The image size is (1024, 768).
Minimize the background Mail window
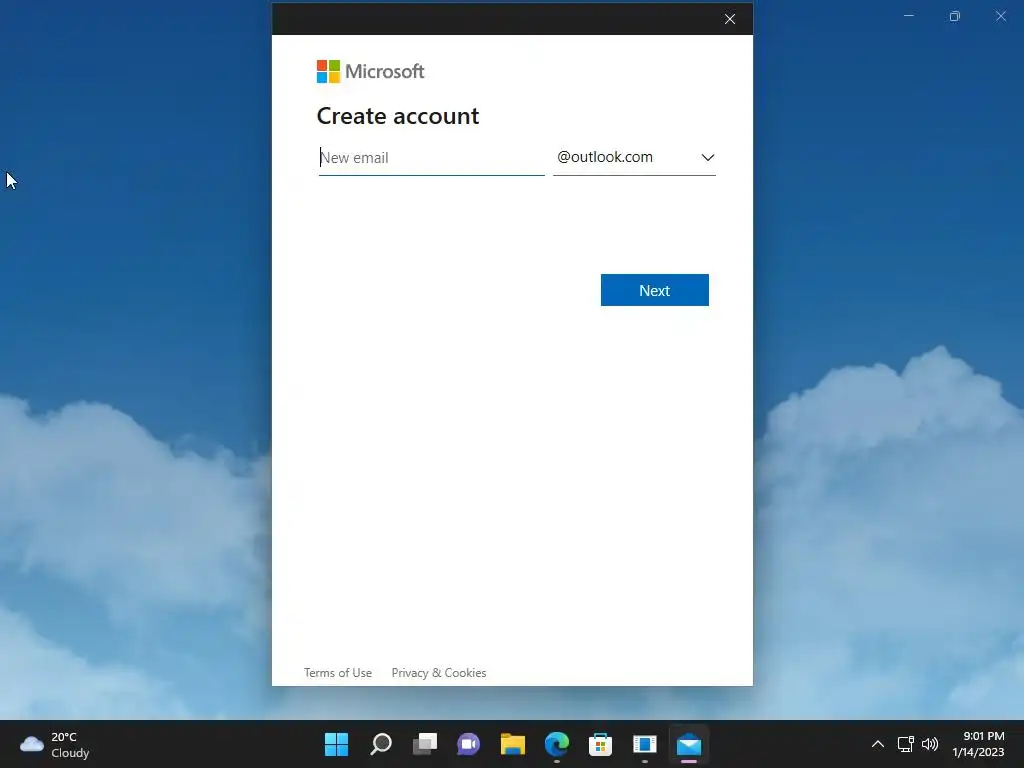coord(908,16)
